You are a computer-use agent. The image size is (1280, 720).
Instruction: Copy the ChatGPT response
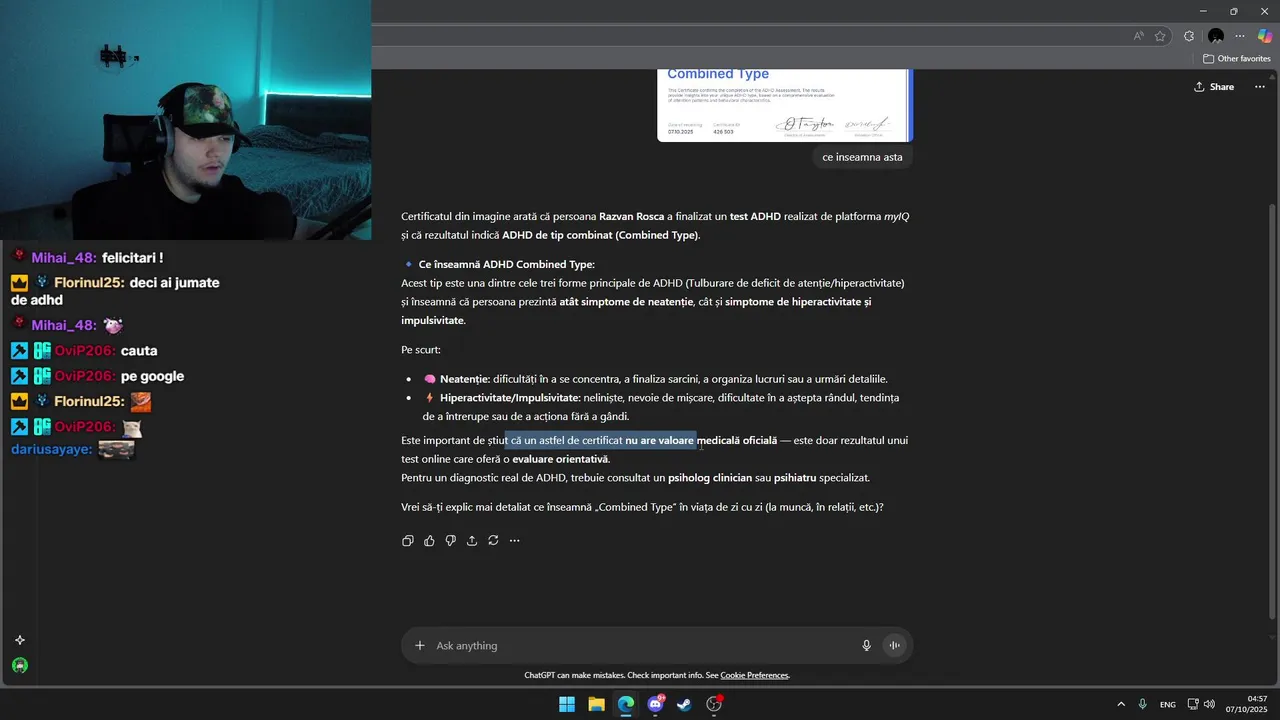(408, 541)
